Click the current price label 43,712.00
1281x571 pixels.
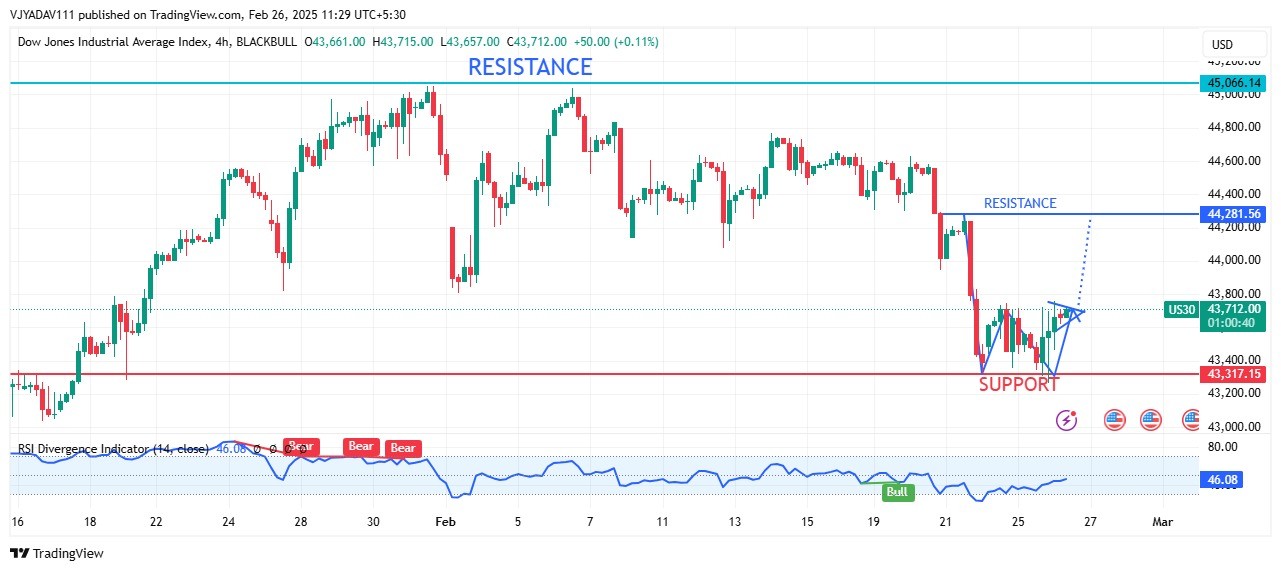[x=1234, y=309]
